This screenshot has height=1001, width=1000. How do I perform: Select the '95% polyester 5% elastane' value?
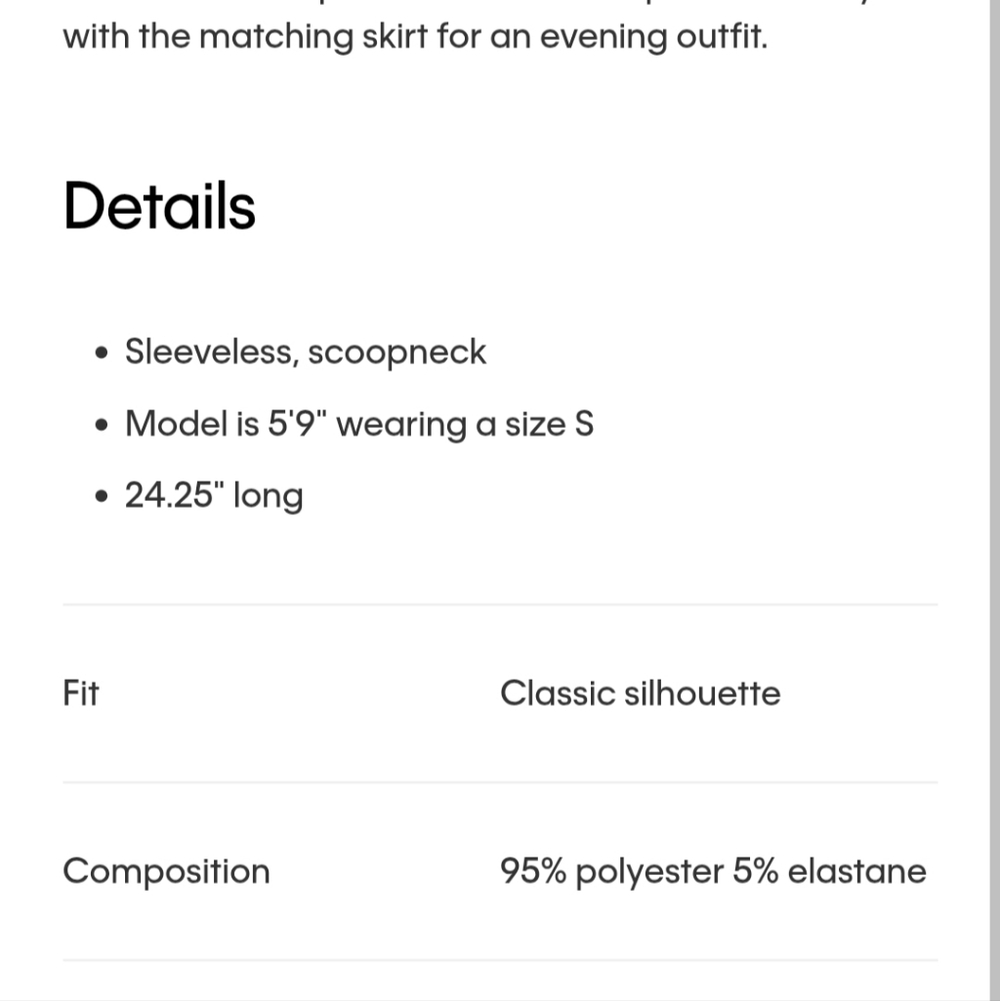point(713,871)
